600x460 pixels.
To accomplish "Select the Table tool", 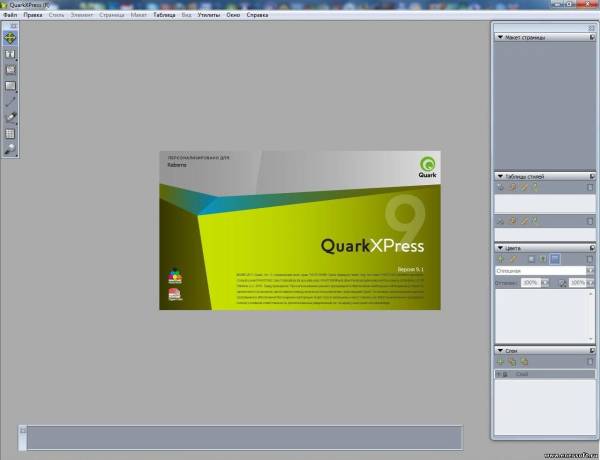I will pos(10,134).
